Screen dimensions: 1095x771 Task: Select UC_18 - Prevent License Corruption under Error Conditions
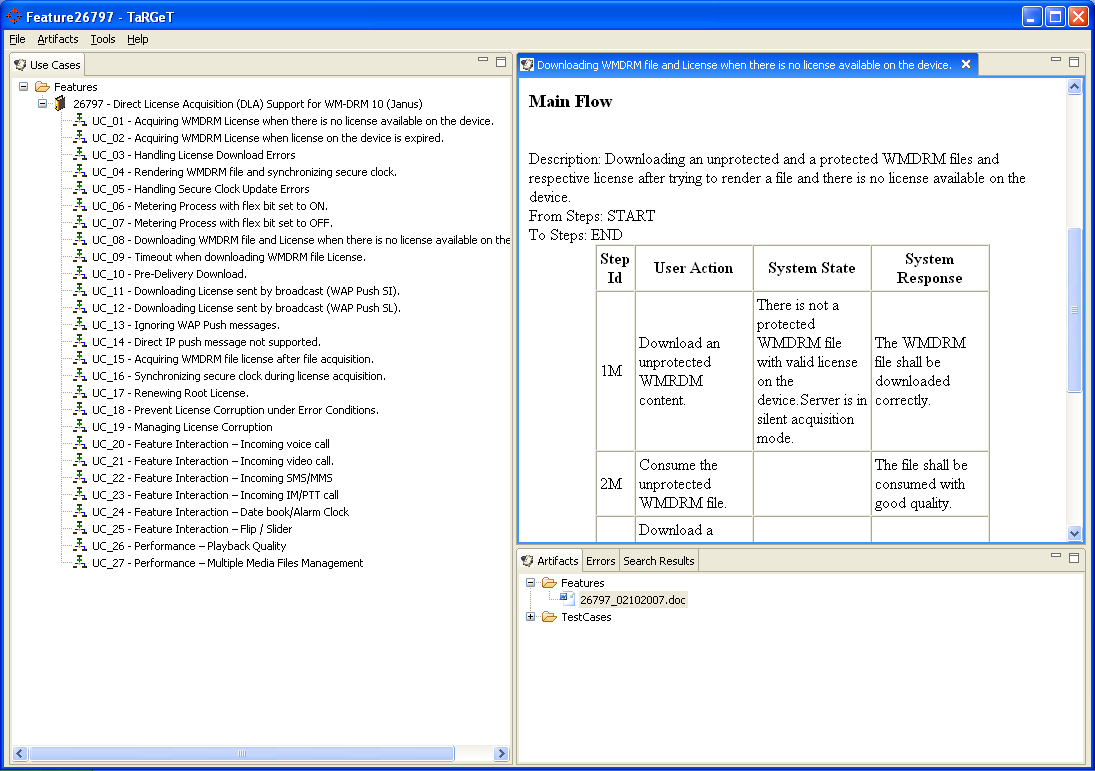click(x=235, y=410)
